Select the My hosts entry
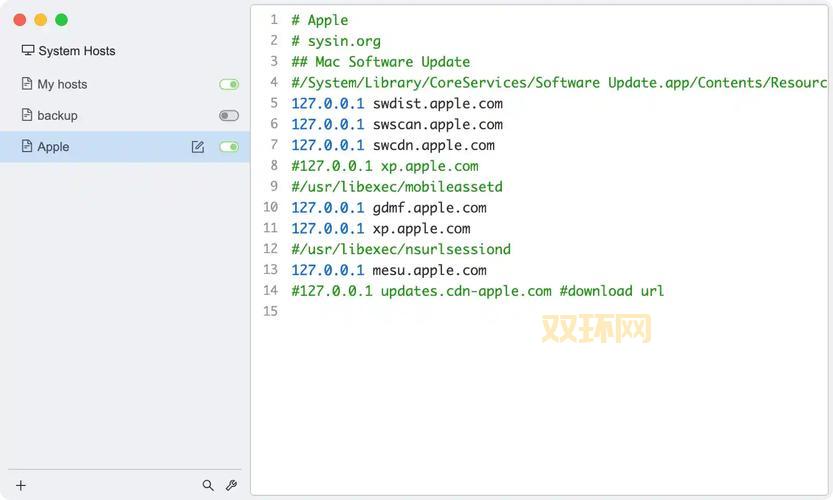Screen dimensions: 833x500 click(x=62, y=85)
